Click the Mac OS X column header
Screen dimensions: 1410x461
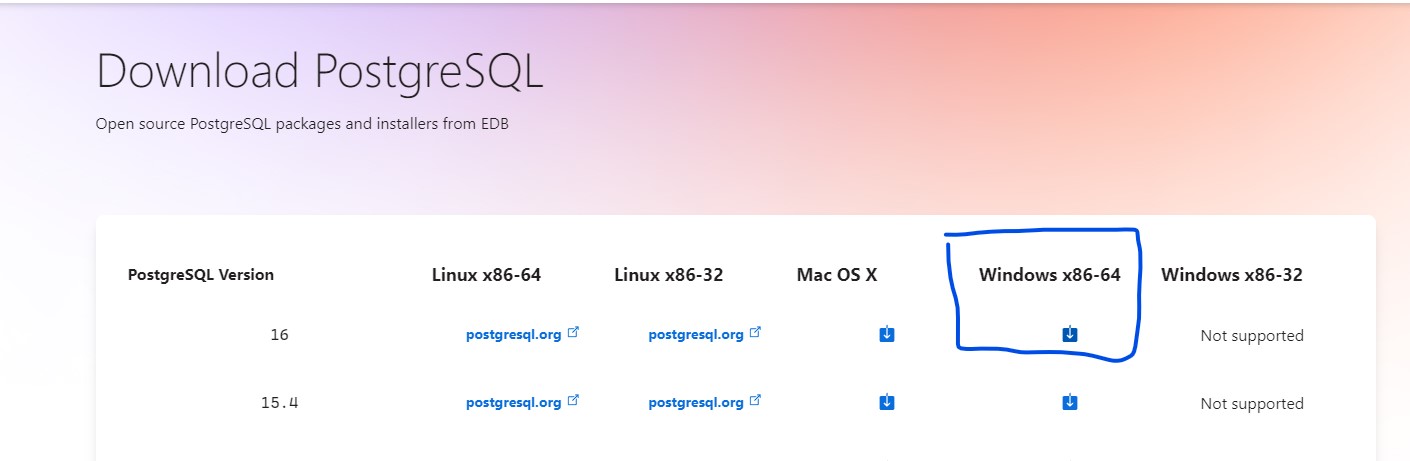click(x=837, y=274)
